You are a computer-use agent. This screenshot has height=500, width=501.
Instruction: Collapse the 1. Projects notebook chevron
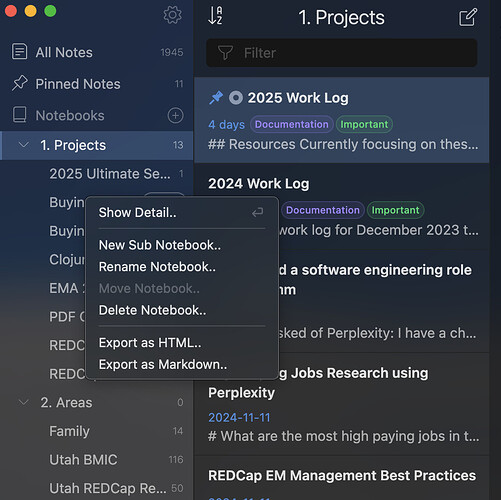tap(24, 145)
